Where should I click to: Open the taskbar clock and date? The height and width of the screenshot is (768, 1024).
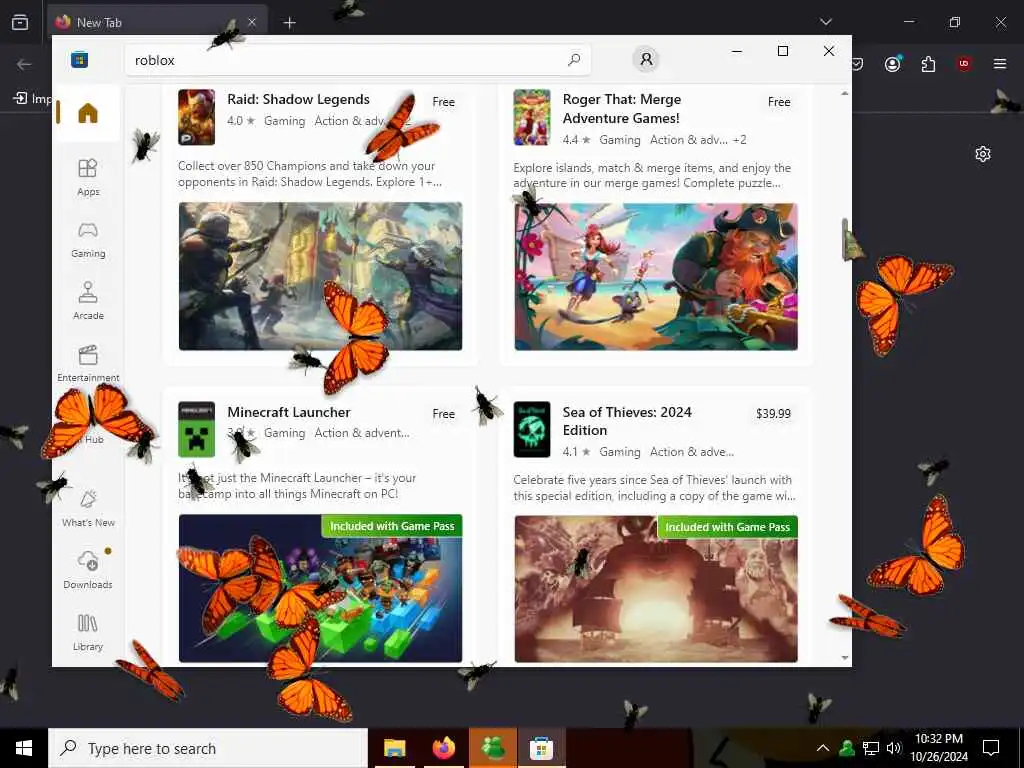(x=939, y=748)
